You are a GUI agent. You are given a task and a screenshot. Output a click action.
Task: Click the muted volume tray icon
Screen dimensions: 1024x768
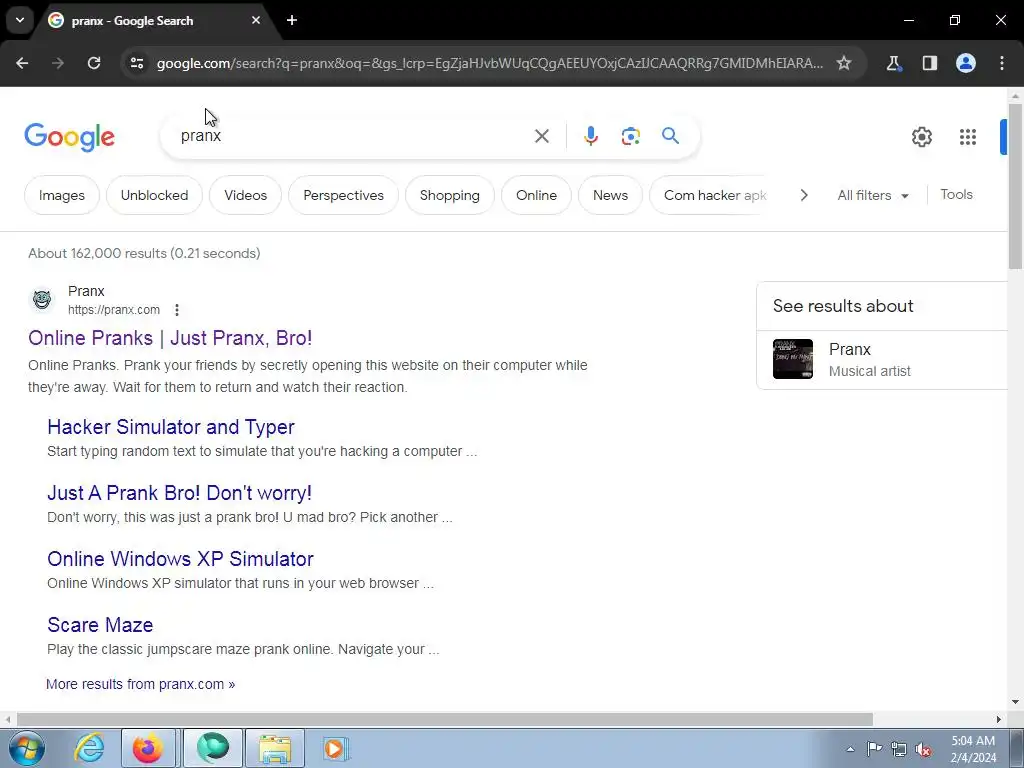[x=923, y=749]
